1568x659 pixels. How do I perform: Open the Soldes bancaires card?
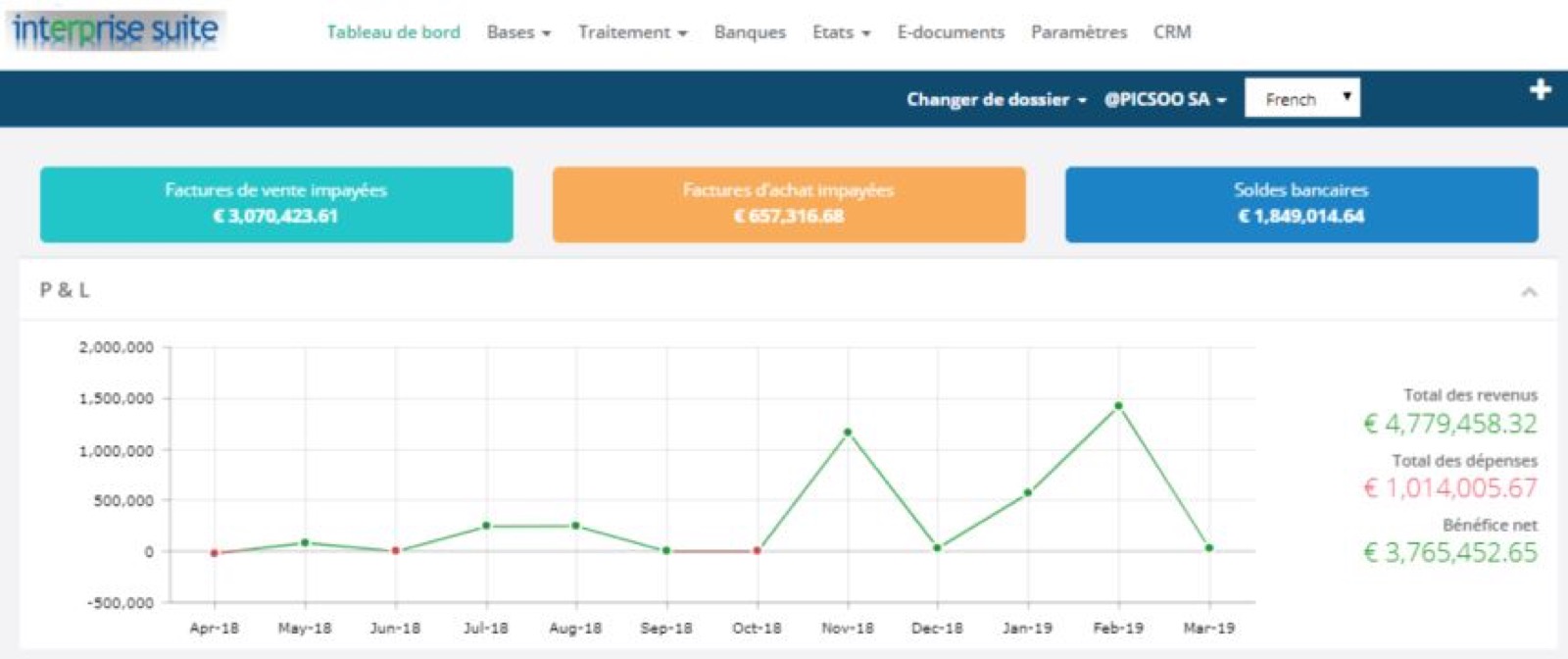click(x=1301, y=204)
